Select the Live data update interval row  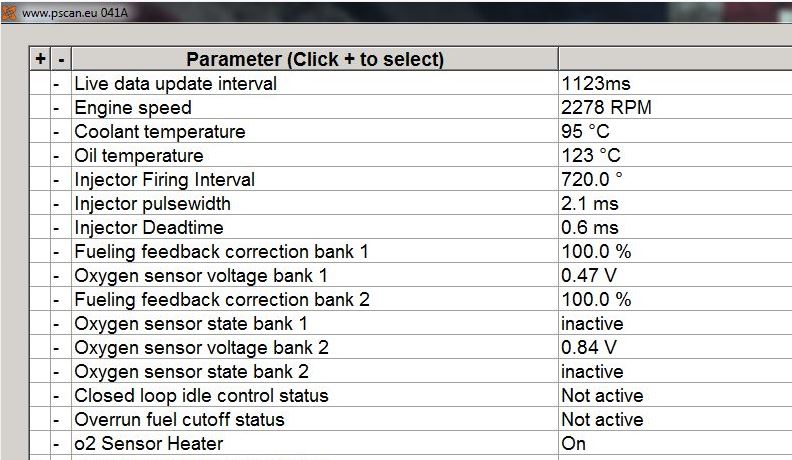[176, 83]
